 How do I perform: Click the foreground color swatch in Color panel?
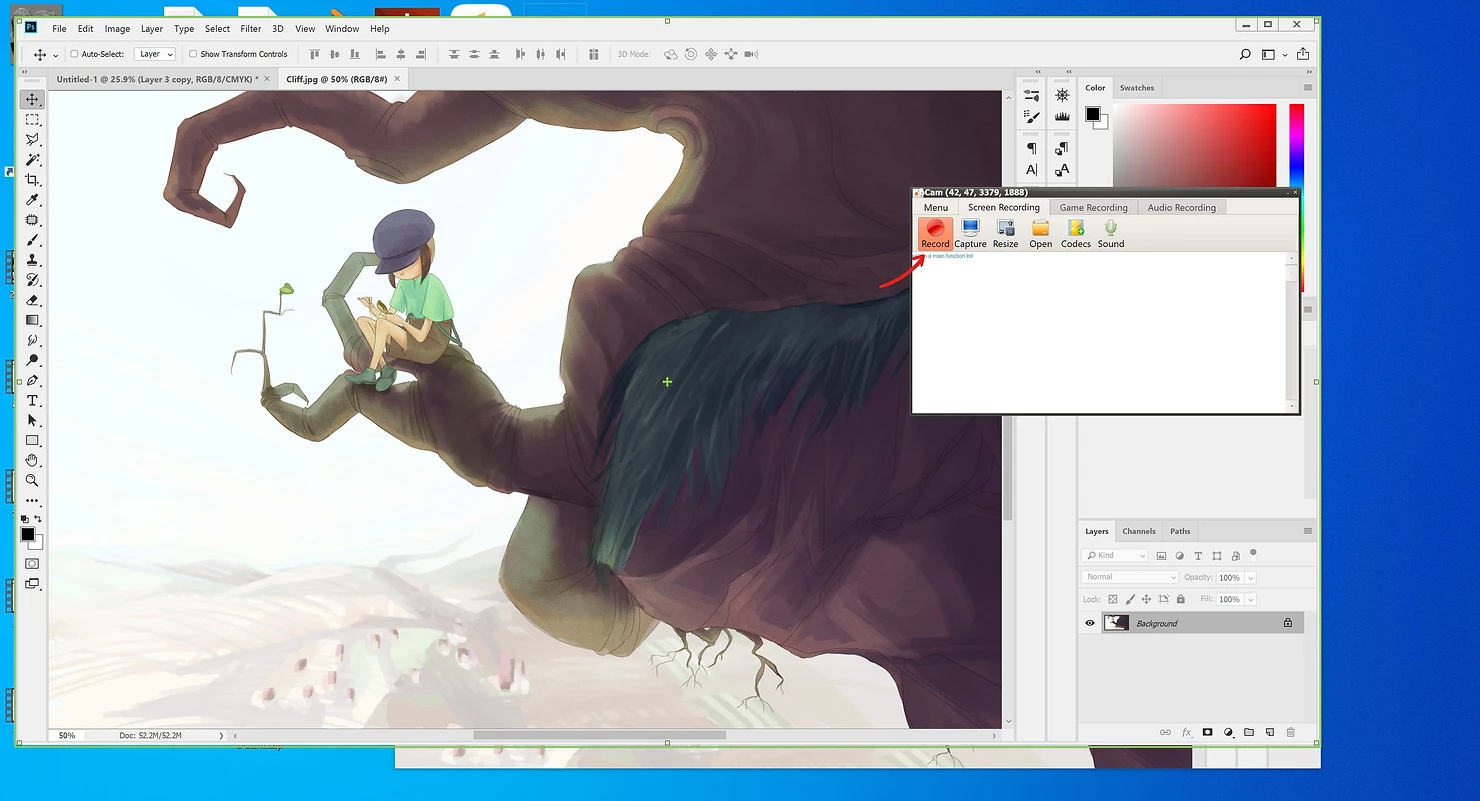tap(1093, 115)
